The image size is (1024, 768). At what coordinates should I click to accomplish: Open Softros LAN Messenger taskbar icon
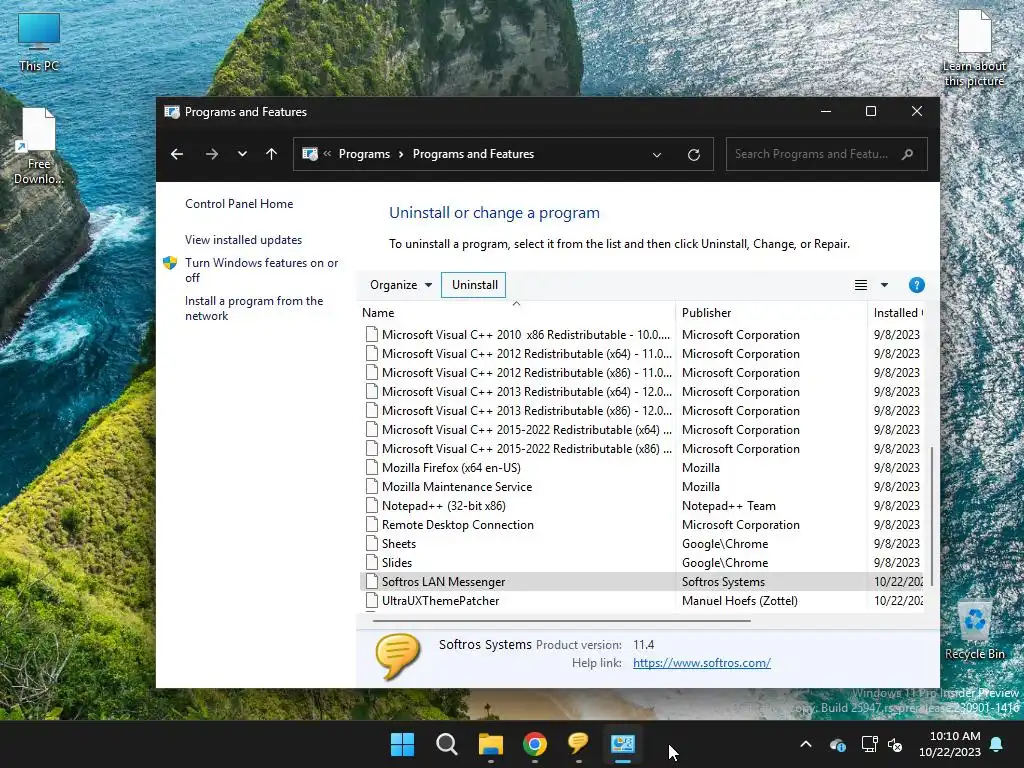pyautogui.click(x=579, y=743)
